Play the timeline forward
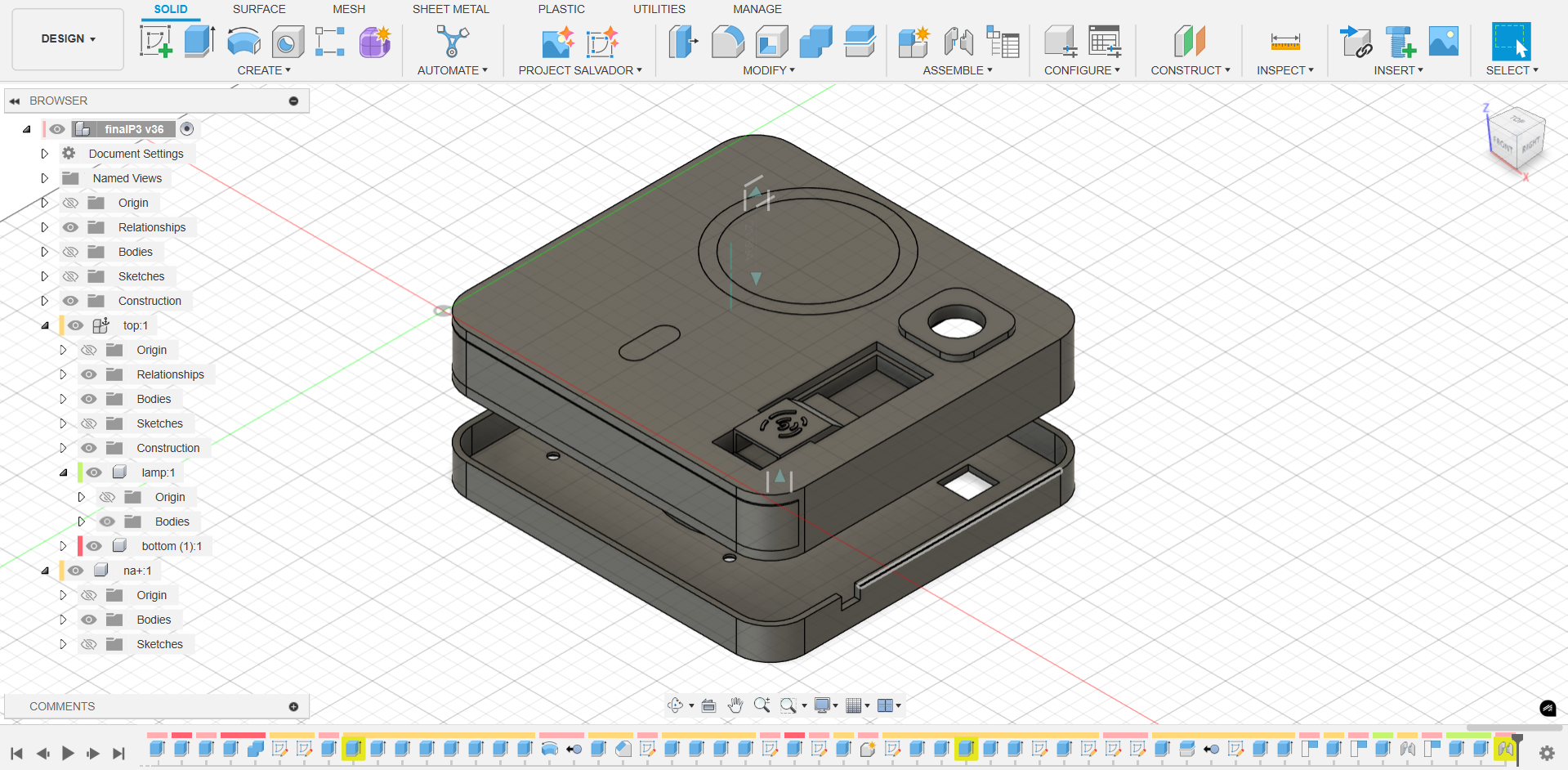 click(x=68, y=753)
